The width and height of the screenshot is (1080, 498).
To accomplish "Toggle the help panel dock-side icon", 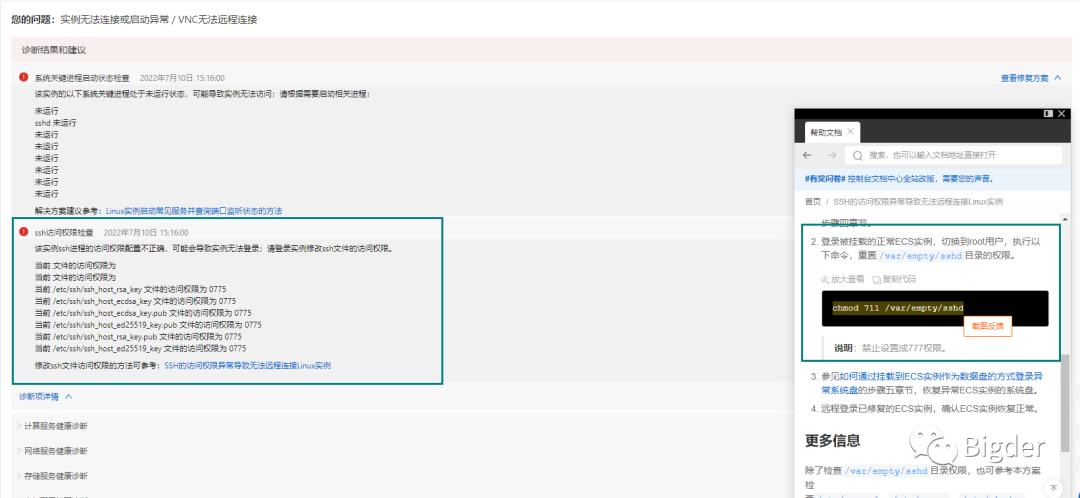I will click(1048, 114).
